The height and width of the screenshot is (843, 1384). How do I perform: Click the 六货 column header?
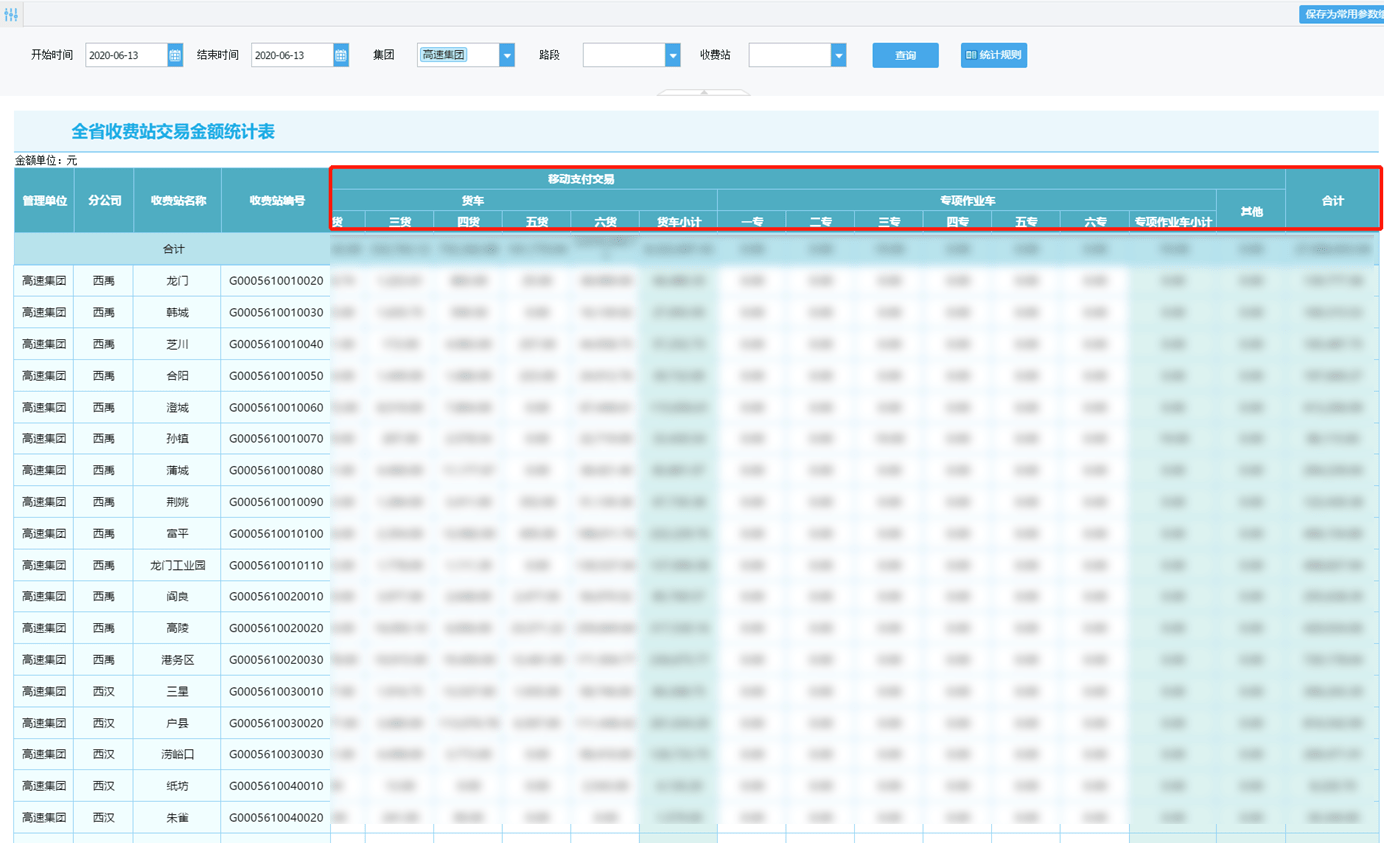coord(604,222)
